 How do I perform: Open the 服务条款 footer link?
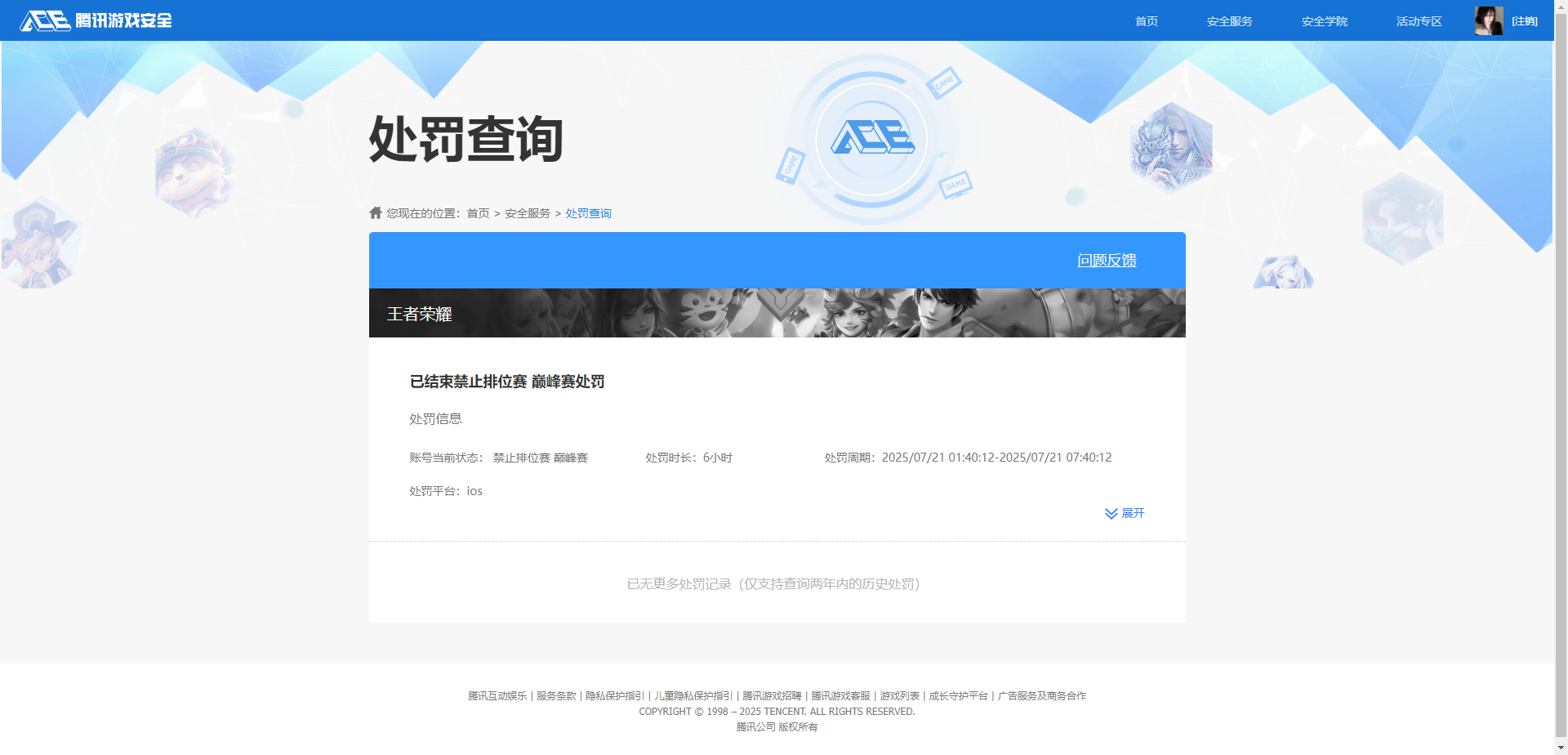click(555, 695)
